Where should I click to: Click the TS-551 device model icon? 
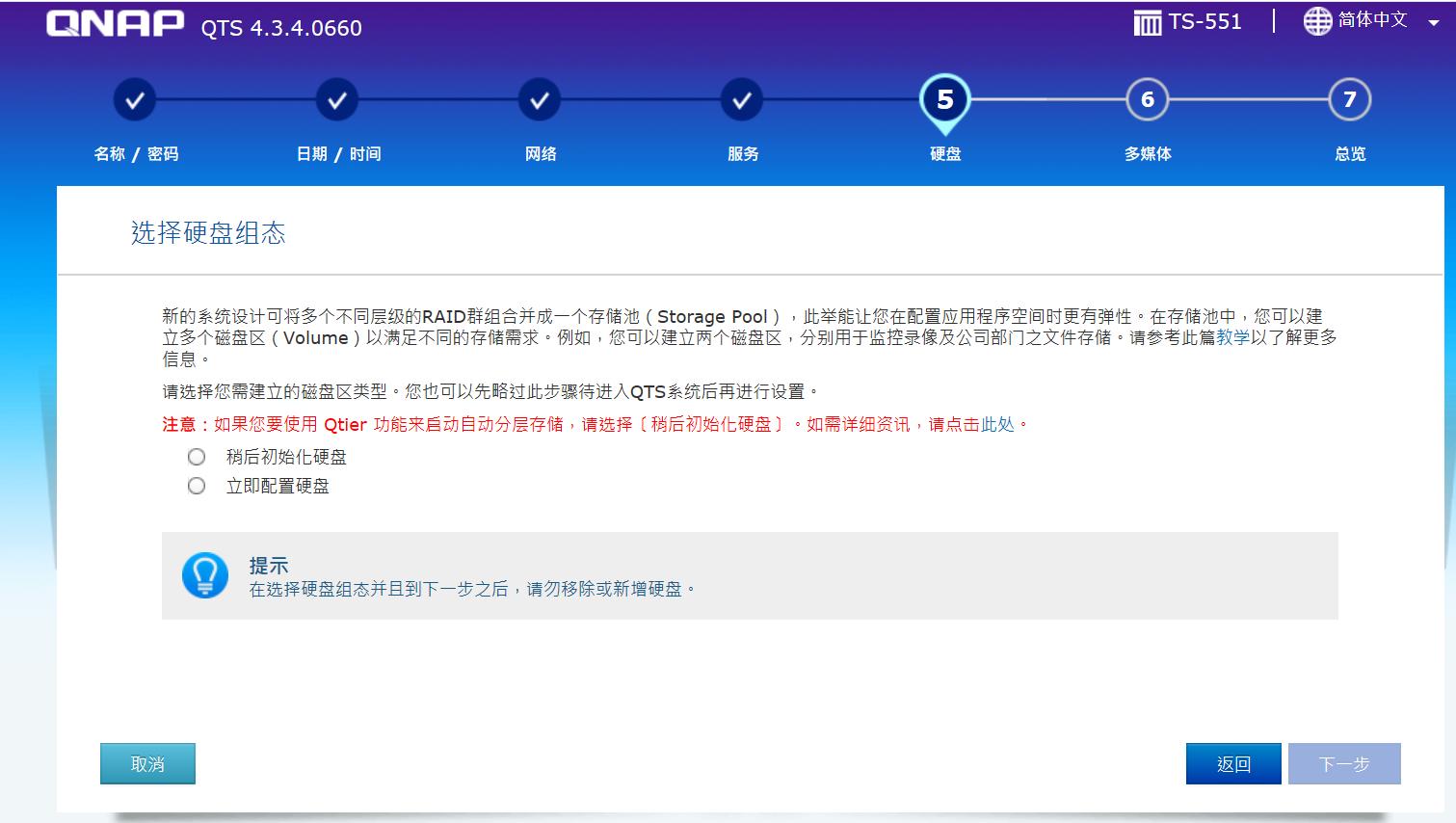(x=1146, y=21)
